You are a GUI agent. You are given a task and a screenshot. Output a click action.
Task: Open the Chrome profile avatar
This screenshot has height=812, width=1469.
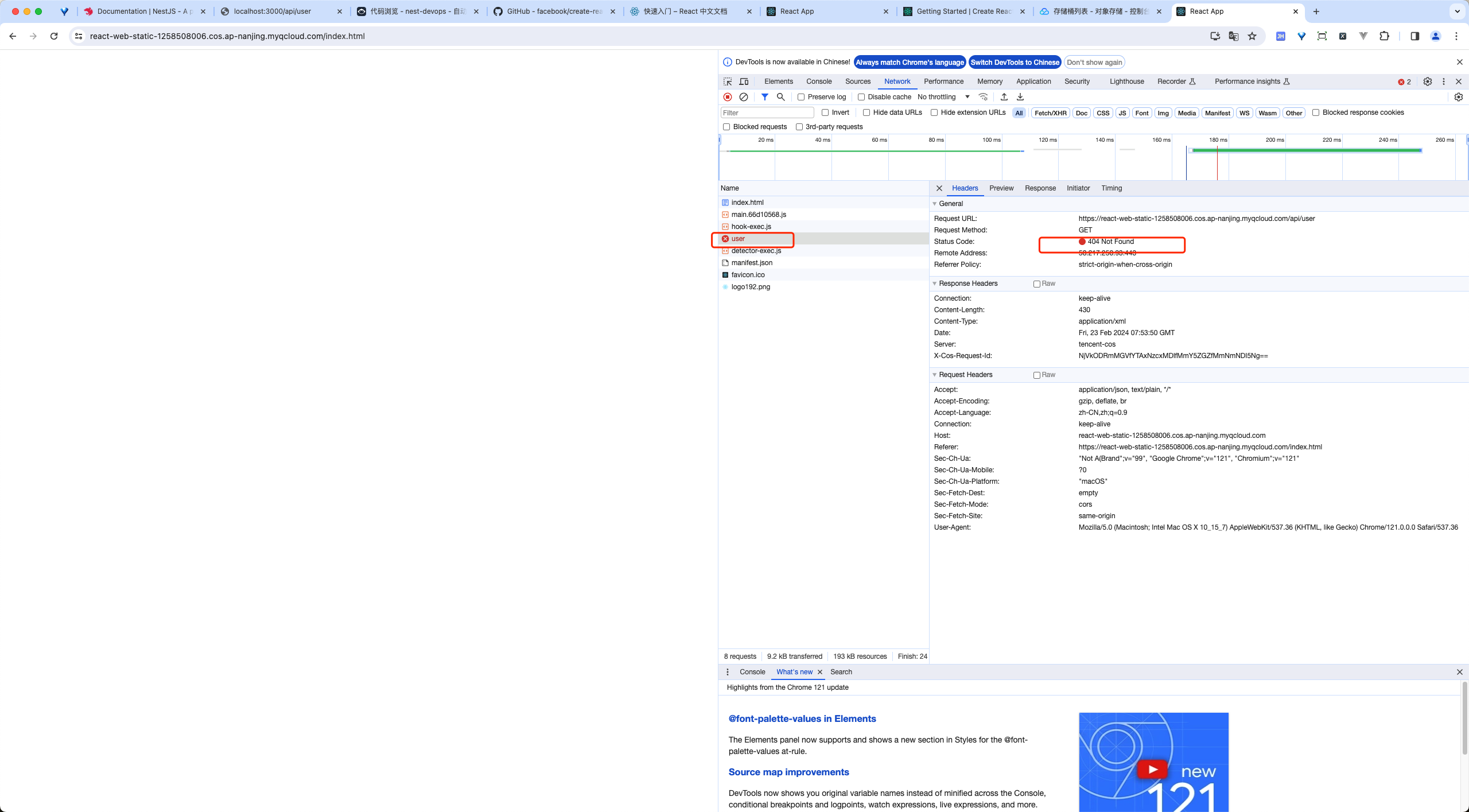pyautogui.click(x=1436, y=36)
